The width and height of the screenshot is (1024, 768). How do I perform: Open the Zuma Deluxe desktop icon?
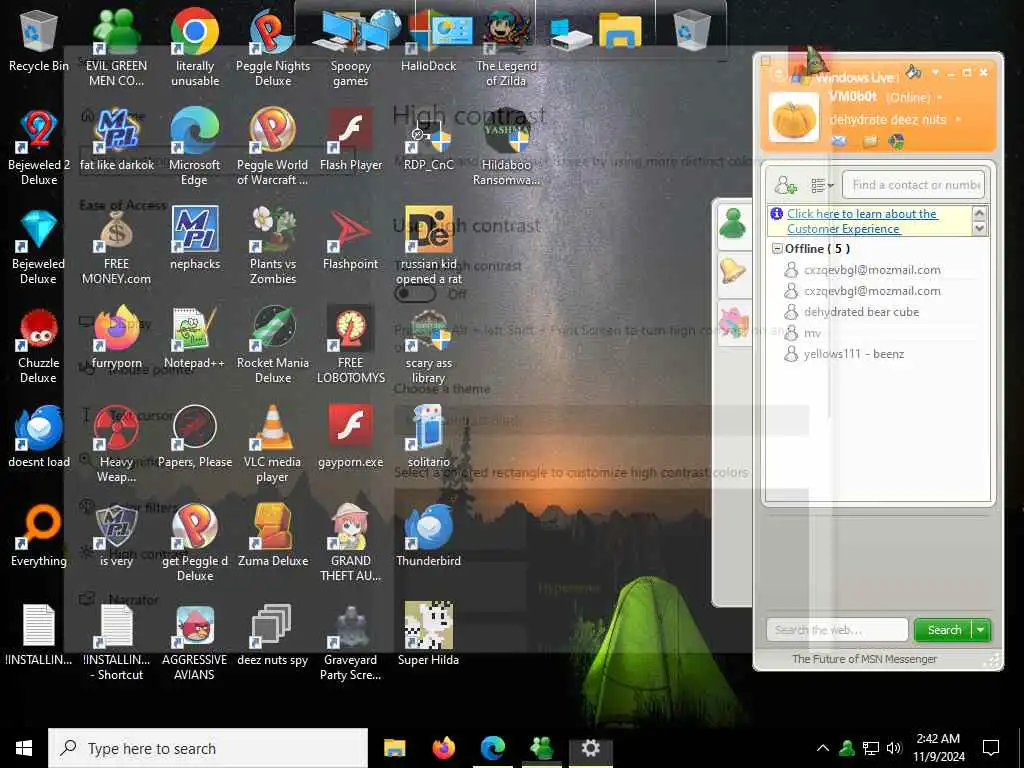273,536
